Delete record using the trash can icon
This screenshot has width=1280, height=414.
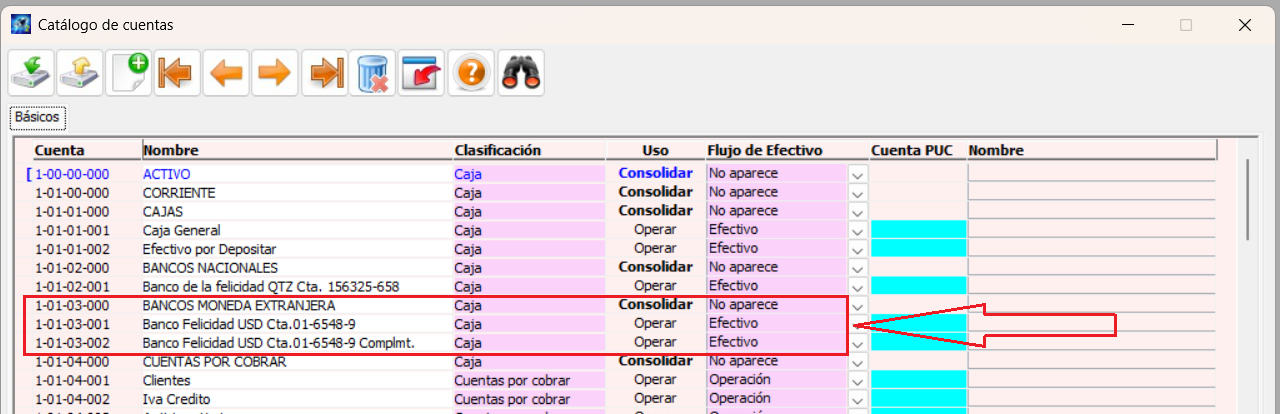click(373, 73)
